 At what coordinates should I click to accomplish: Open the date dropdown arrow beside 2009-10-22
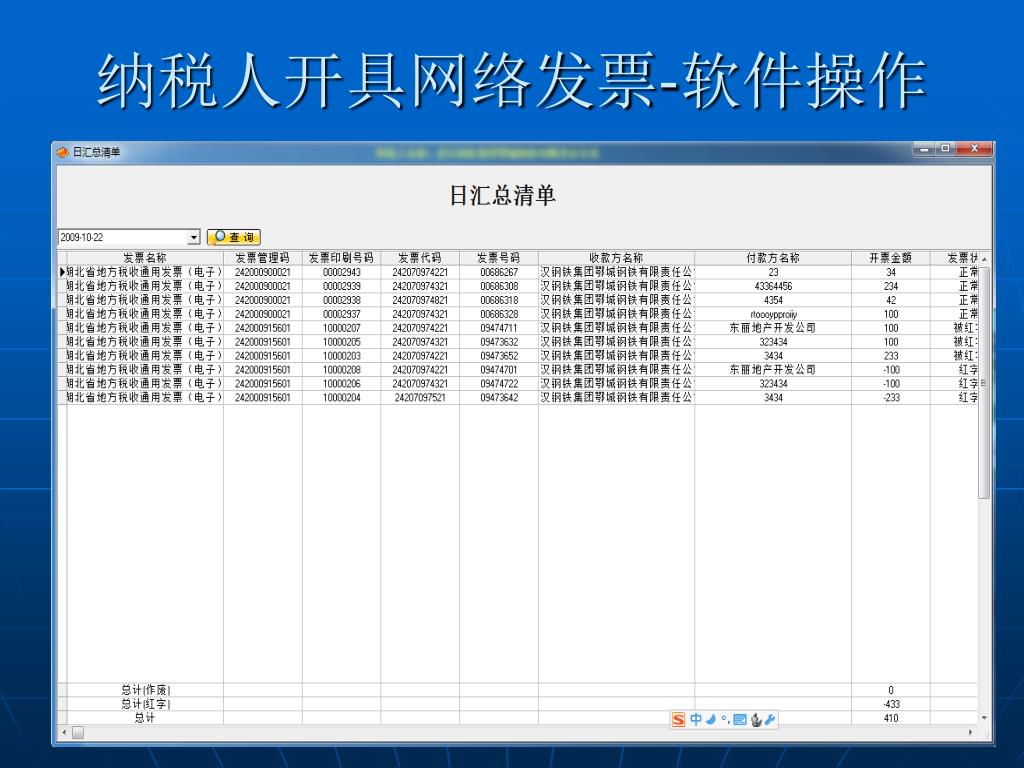[x=193, y=237]
